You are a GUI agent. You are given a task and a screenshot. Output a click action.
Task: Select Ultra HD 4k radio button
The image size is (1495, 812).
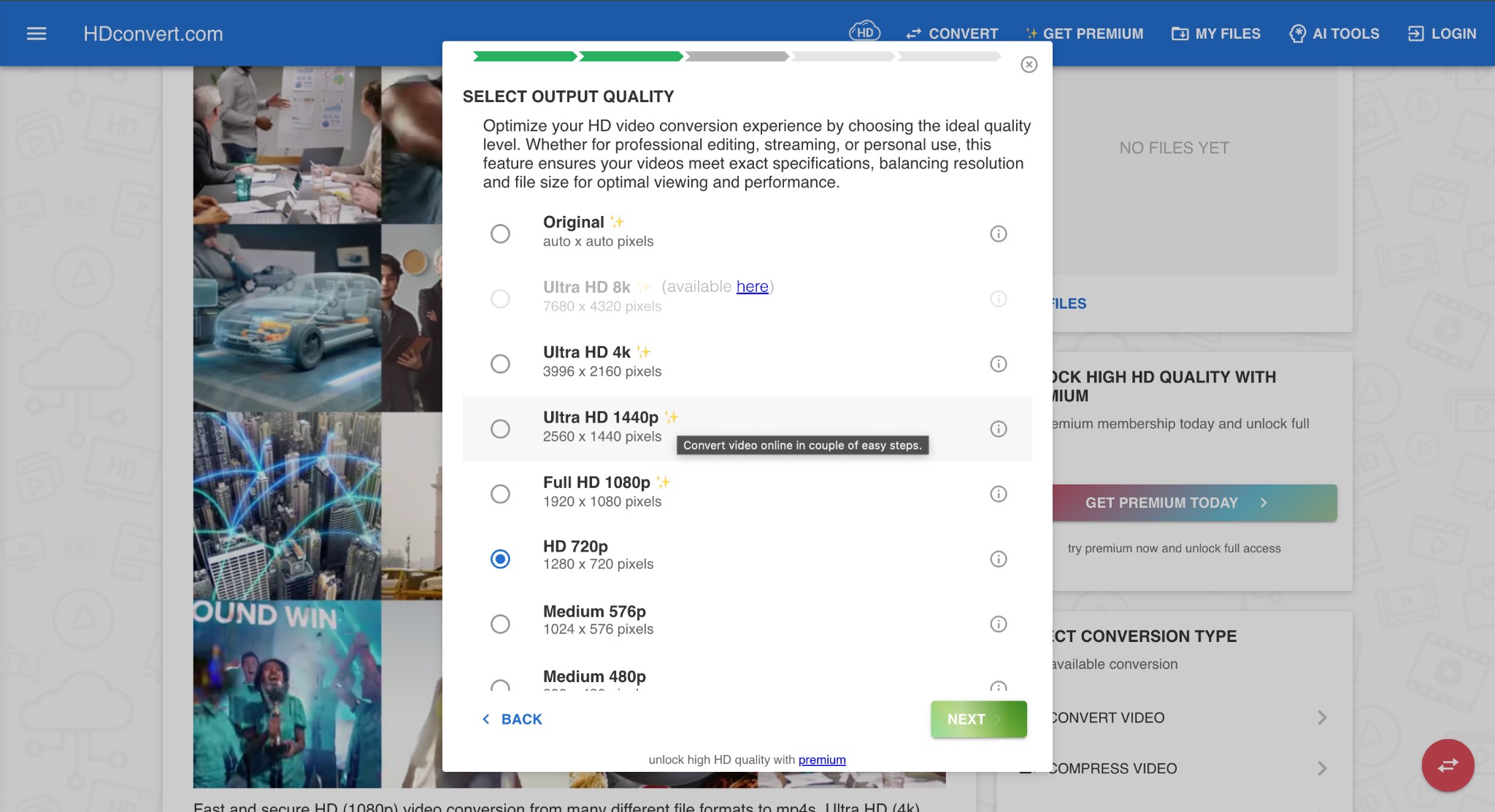(x=500, y=364)
